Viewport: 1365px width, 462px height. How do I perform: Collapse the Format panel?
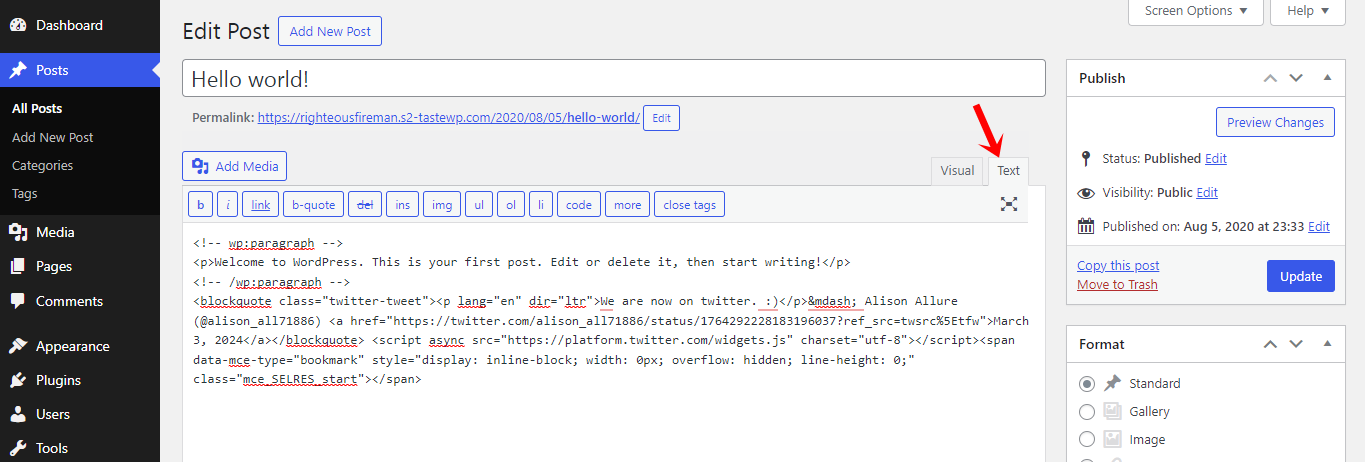[1327, 344]
